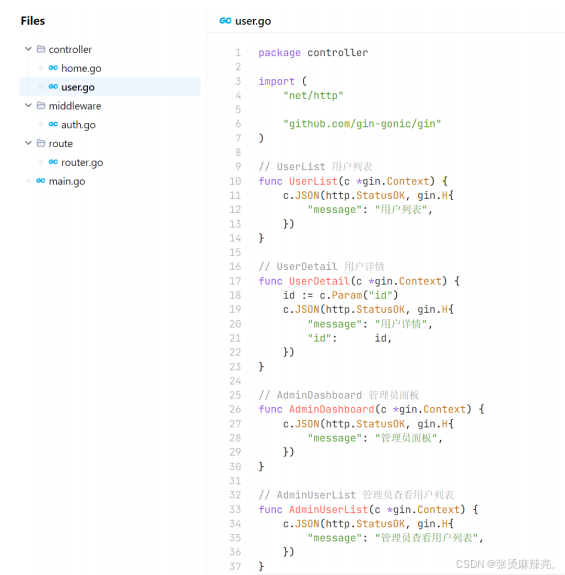Open home.go in the file tree
This screenshot has height=575, width=565.
click(x=81, y=68)
